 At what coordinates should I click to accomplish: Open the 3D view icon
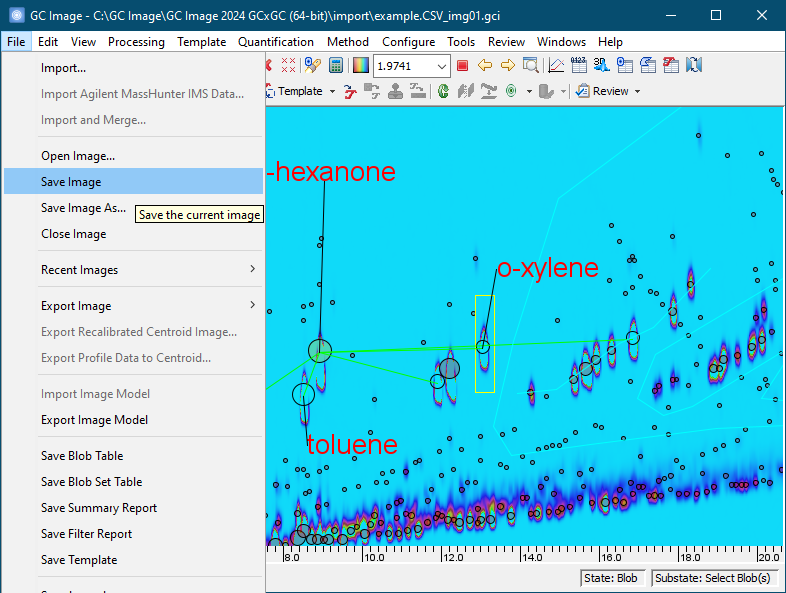coord(601,66)
